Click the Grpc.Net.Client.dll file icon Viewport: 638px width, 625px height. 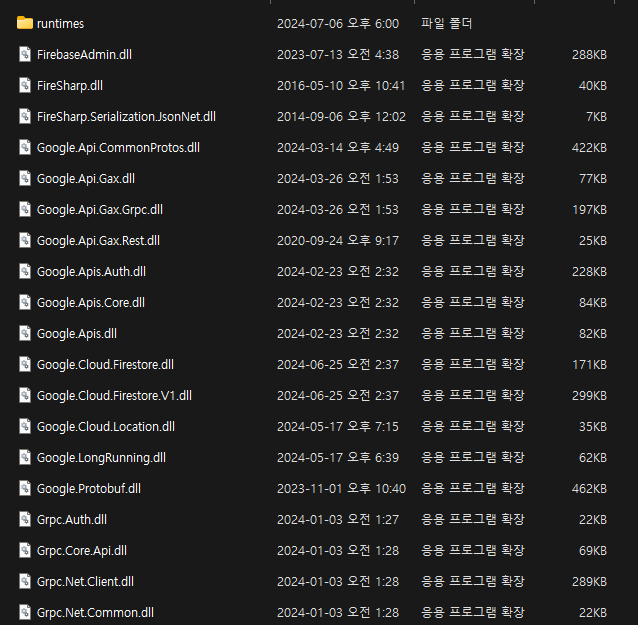(25, 581)
